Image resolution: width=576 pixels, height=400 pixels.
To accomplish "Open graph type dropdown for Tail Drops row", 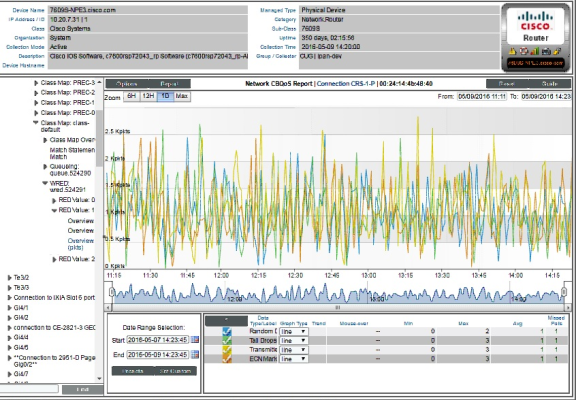I will click(x=294, y=340).
